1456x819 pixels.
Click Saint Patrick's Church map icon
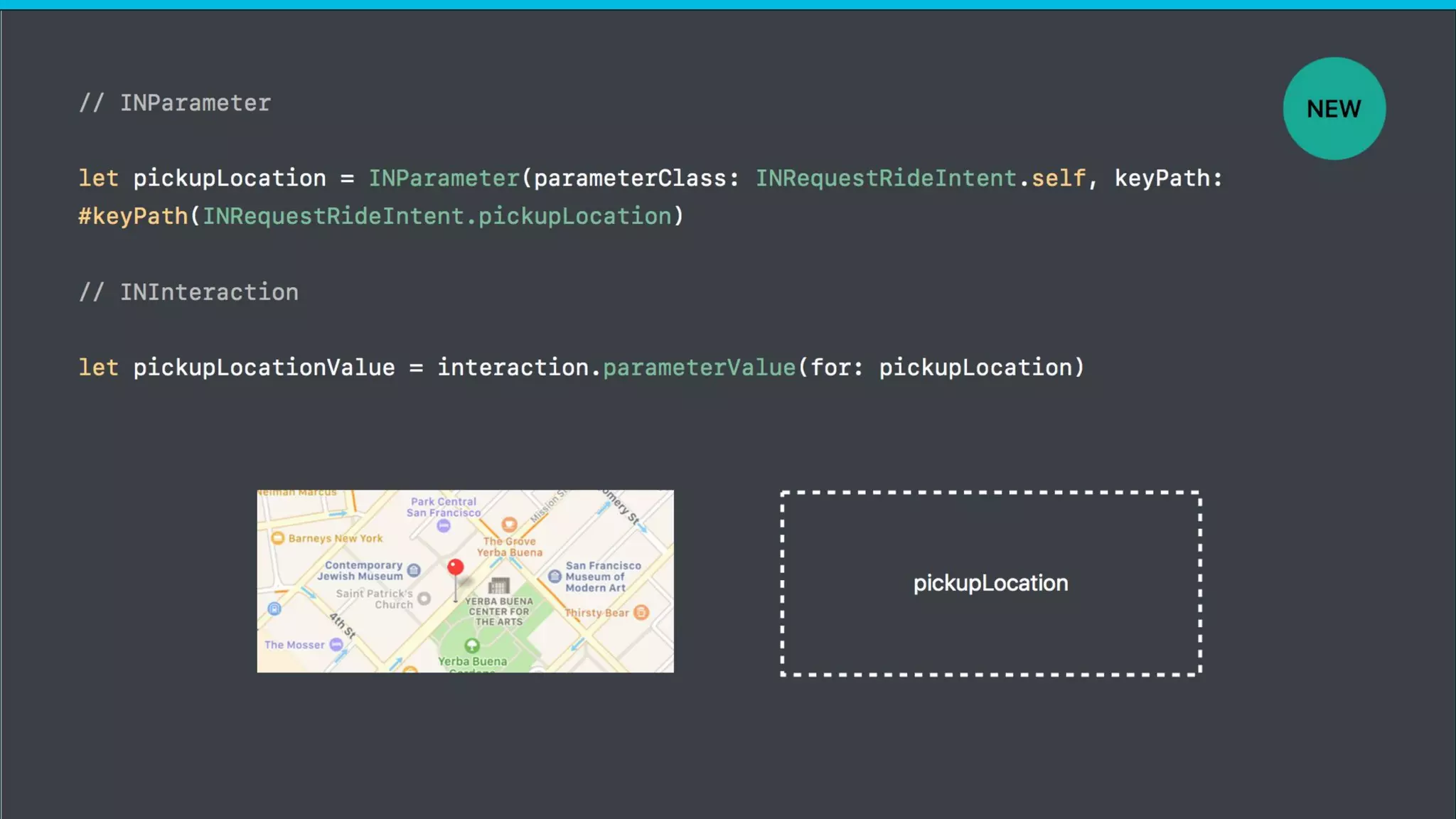pos(424,599)
